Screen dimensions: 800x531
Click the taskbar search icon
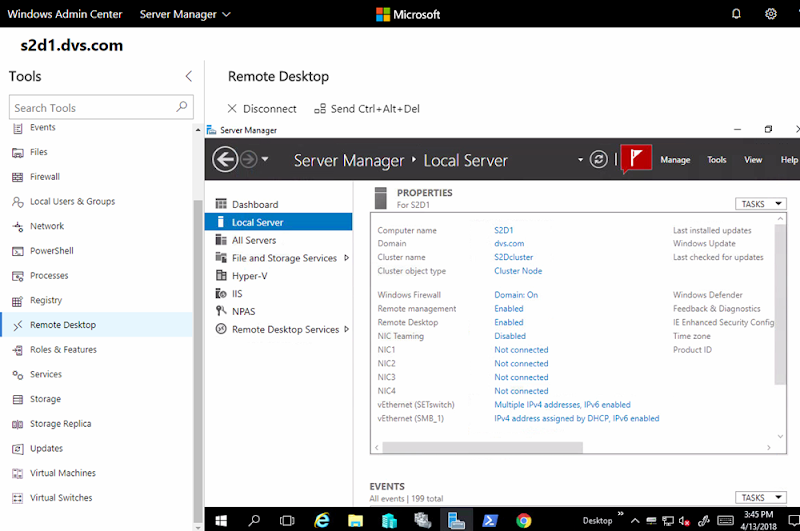(x=254, y=520)
